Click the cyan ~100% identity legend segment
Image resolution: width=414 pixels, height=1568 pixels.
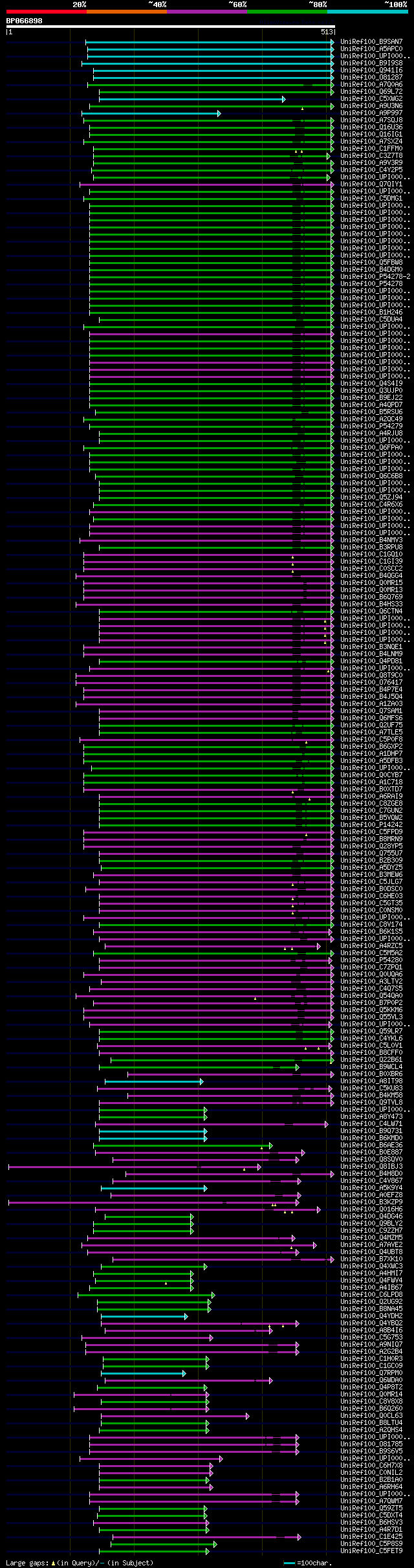click(367, 12)
